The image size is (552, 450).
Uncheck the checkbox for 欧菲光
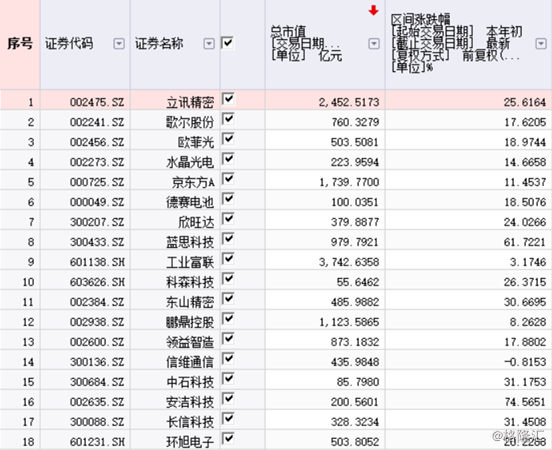click(228, 139)
